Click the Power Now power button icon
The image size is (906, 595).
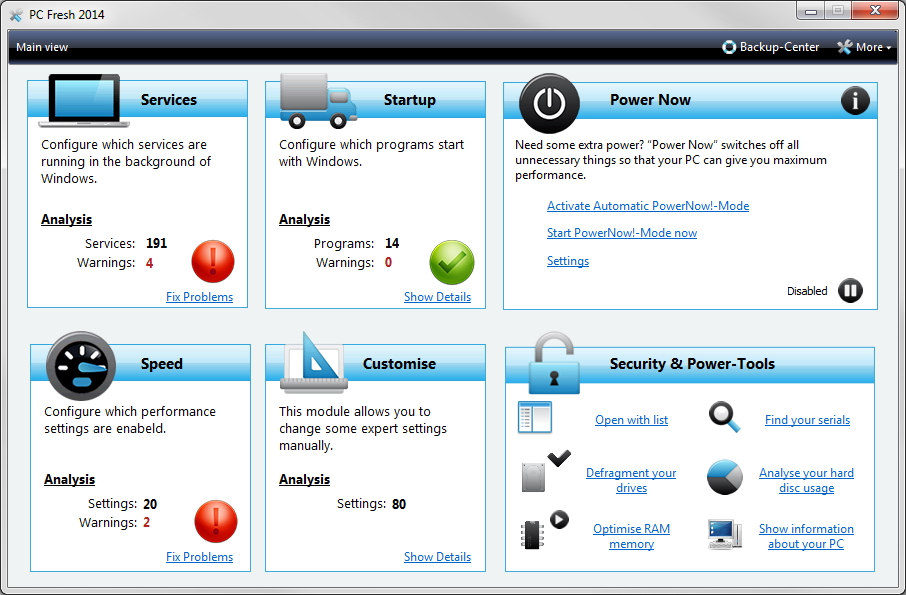(x=549, y=103)
